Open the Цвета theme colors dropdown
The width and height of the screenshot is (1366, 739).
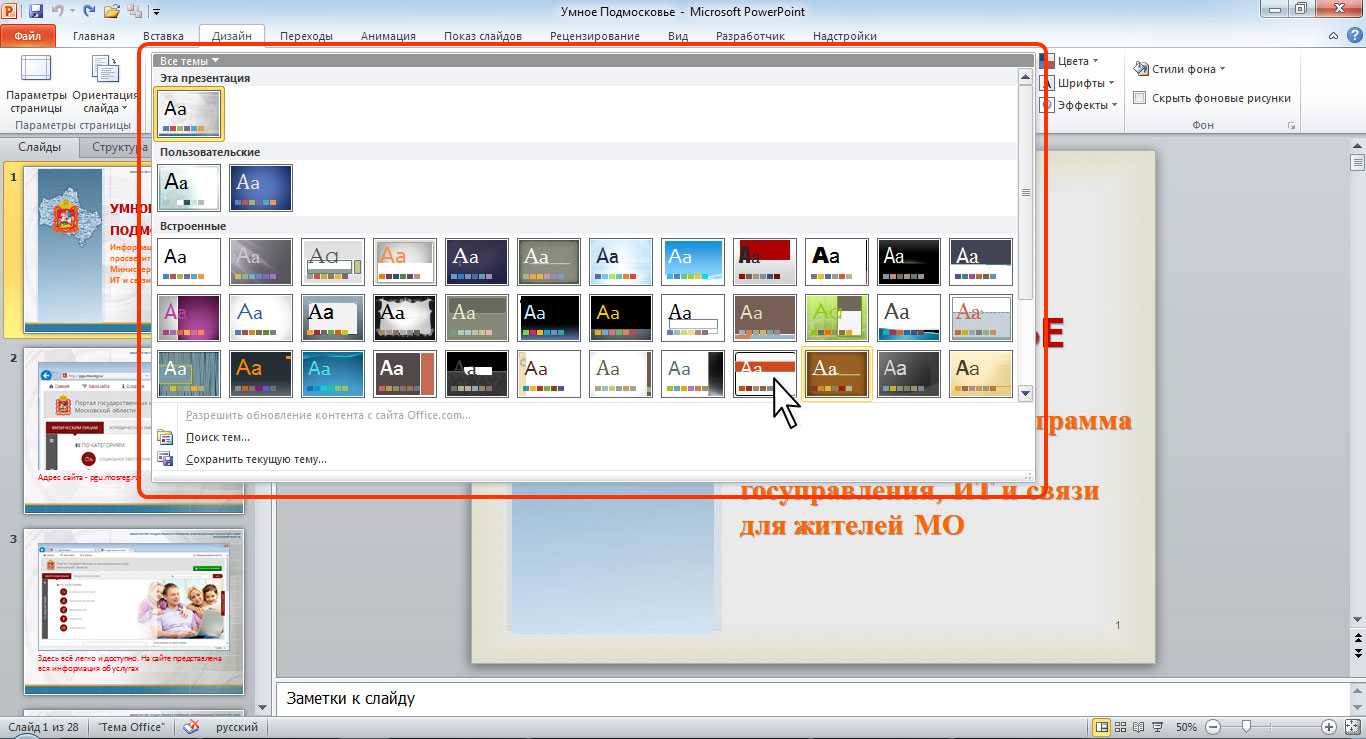pos(1069,61)
